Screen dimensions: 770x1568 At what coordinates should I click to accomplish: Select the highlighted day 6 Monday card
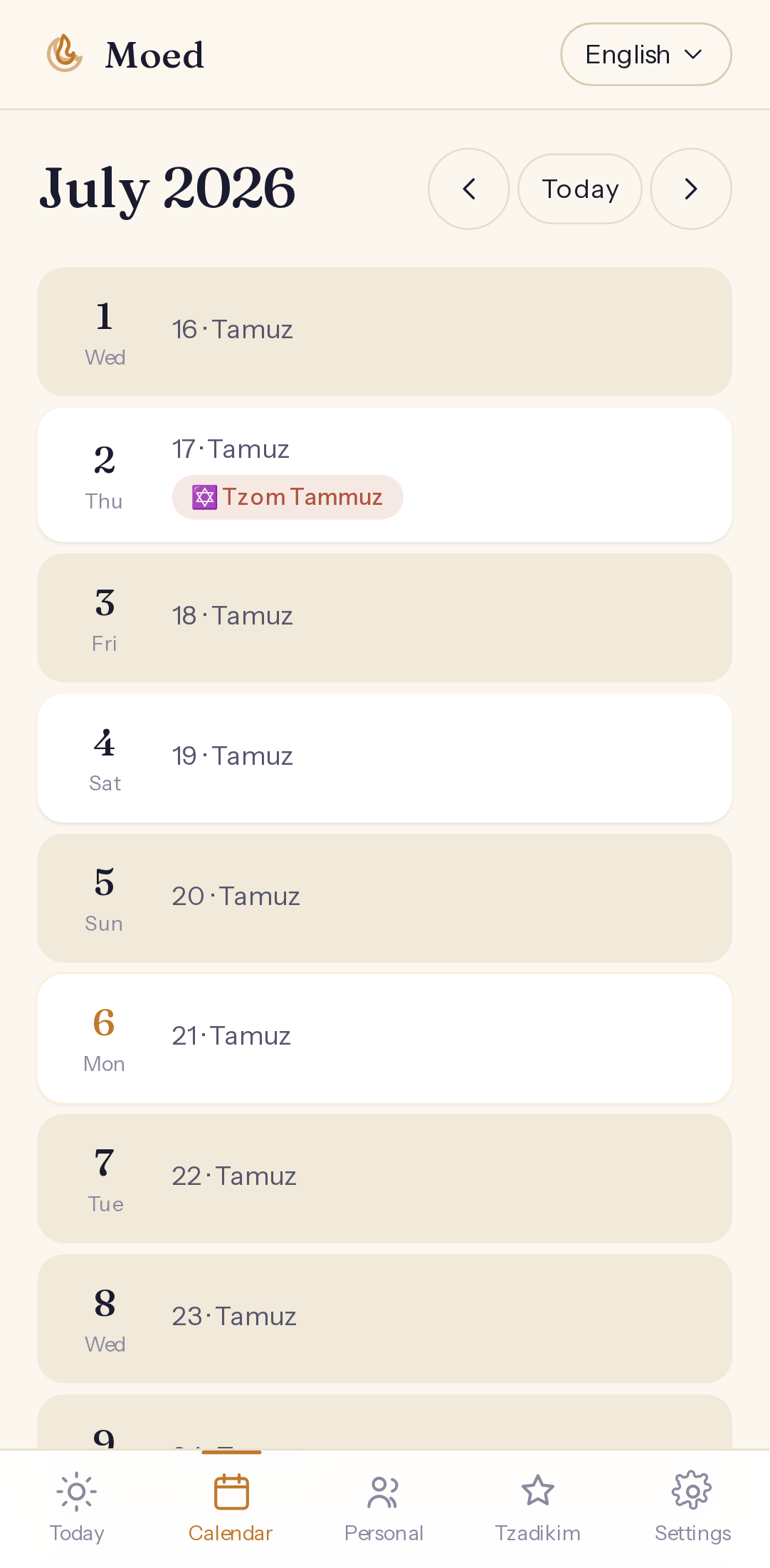click(x=384, y=1038)
